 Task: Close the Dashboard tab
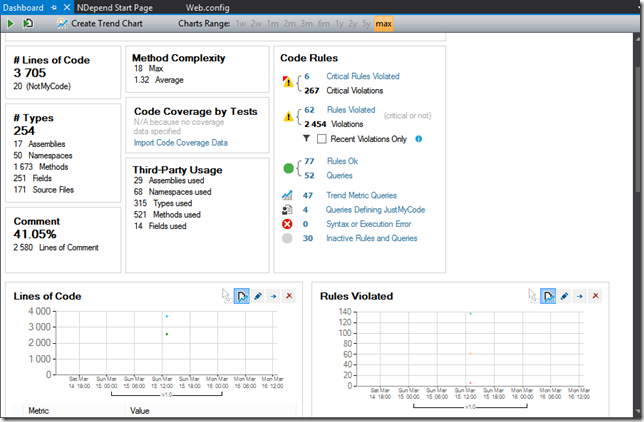pos(67,7)
